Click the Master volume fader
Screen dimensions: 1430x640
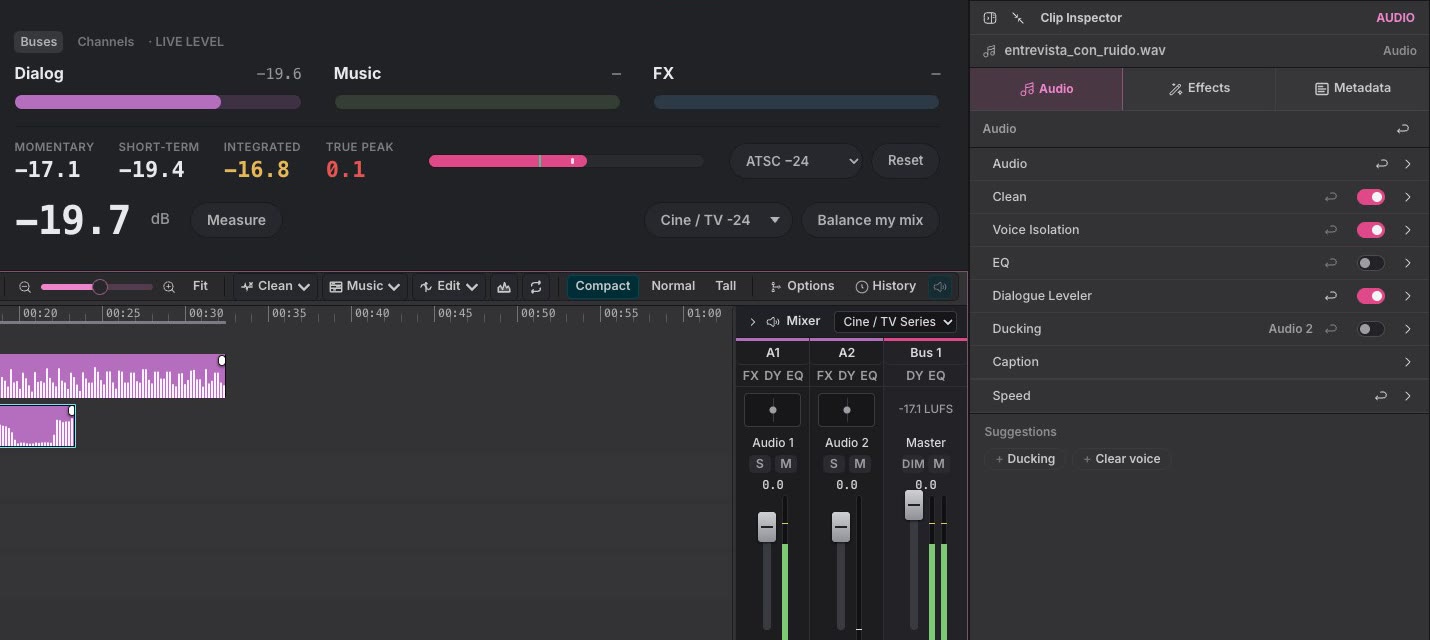(914, 504)
